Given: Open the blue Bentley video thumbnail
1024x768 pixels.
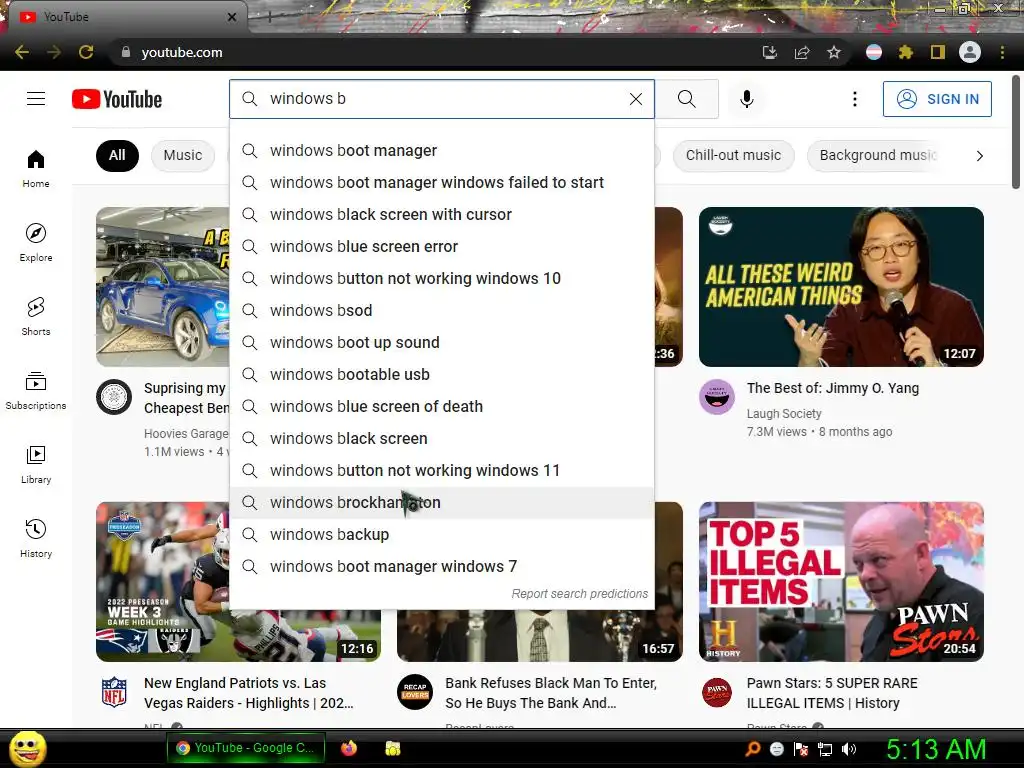Looking at the screenshot, I should click(x=163, y=287).
